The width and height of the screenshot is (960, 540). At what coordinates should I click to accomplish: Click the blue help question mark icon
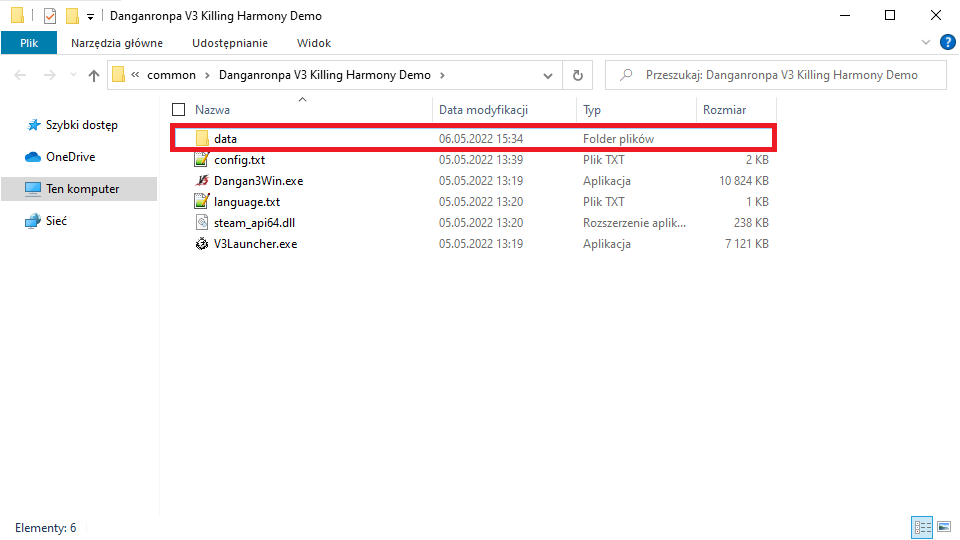[946, 42]
